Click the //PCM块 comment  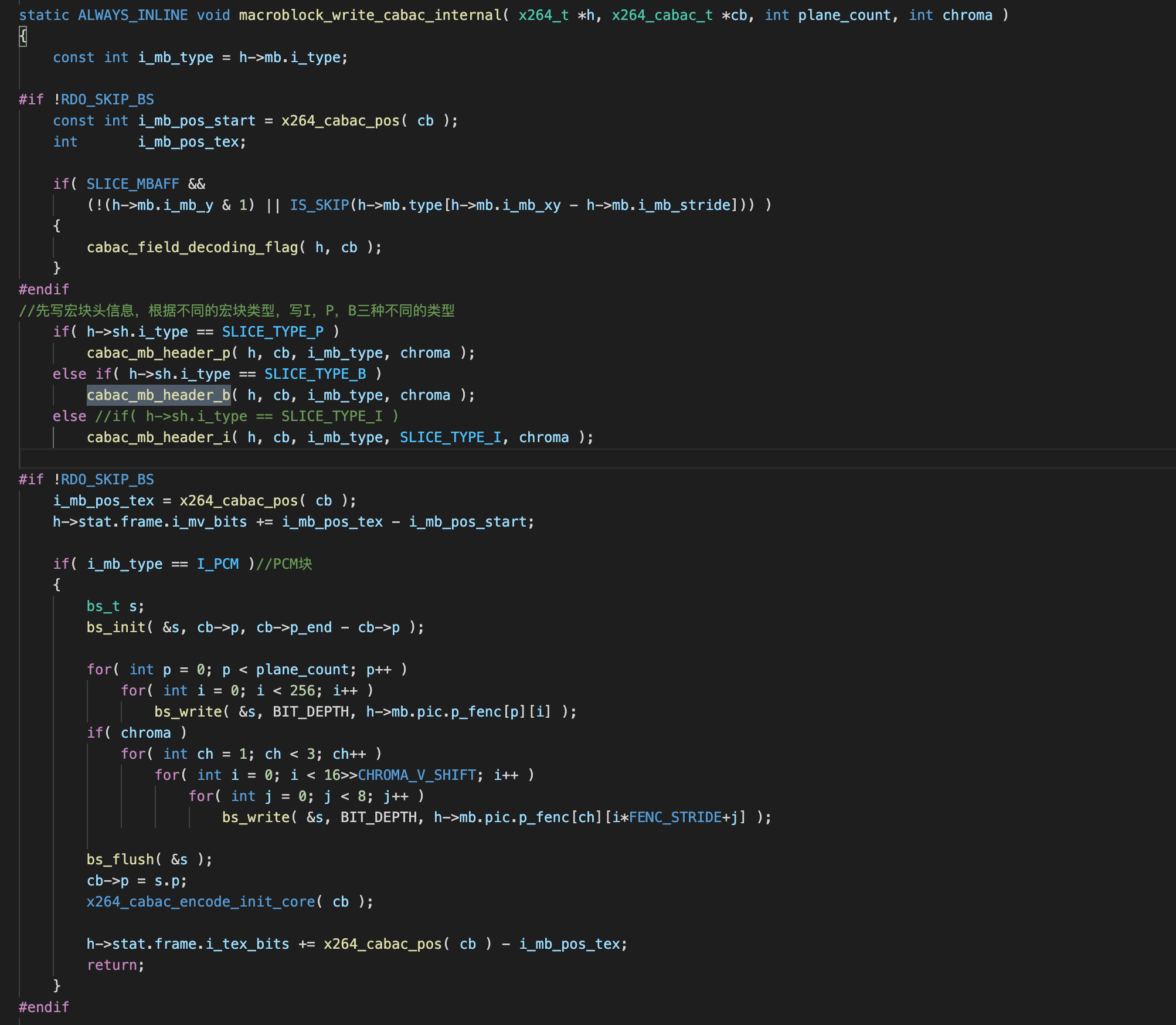pos(284,564)
